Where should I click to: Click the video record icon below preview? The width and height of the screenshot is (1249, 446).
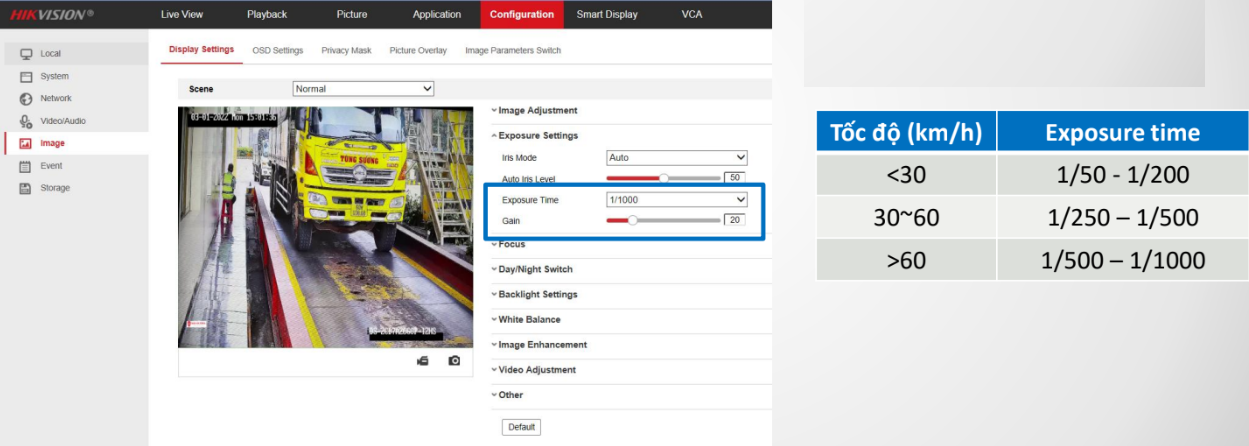click(423, 360)
